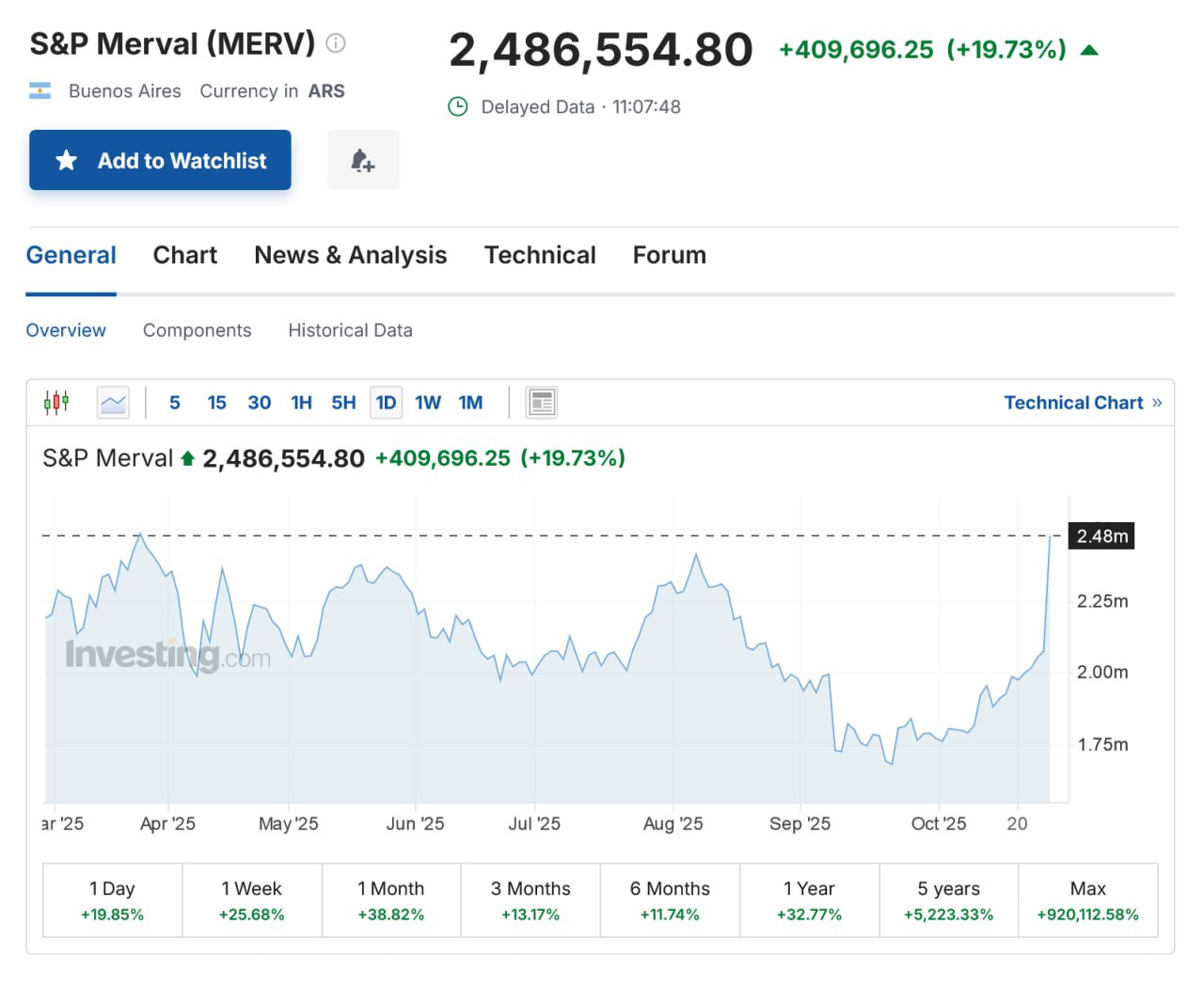This screenshot has width=1204, height=987.
Task: Click the 2.48m current price marker
Action: (1101, 536)
